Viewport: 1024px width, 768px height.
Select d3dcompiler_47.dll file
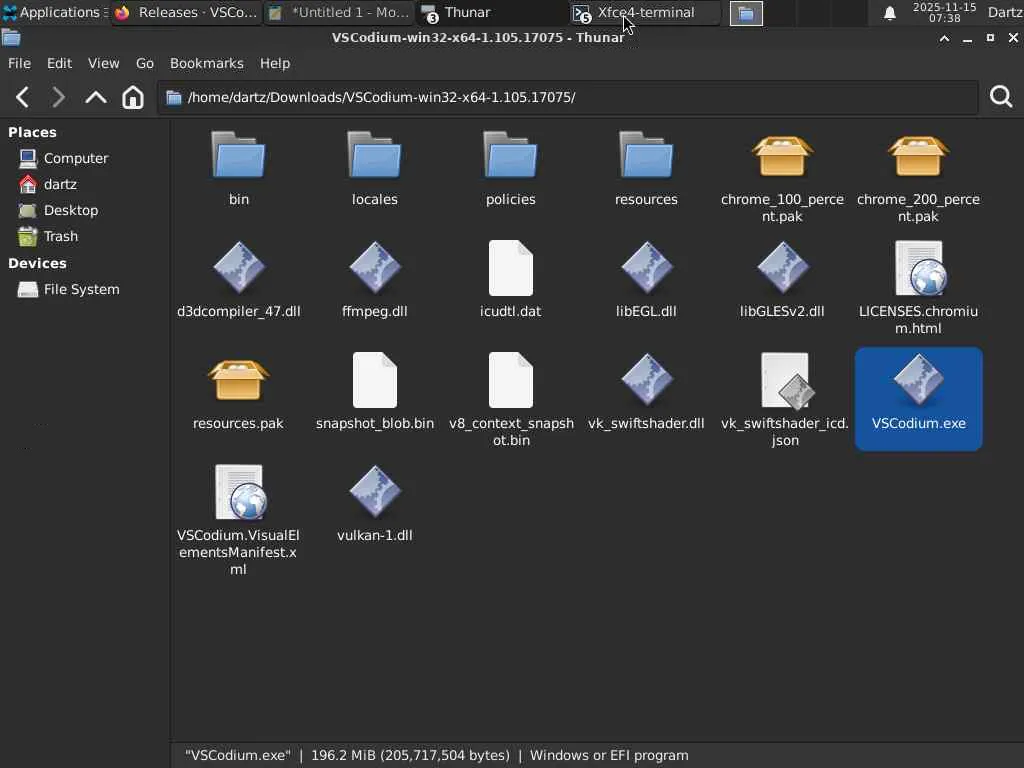(x=238, y=280)
